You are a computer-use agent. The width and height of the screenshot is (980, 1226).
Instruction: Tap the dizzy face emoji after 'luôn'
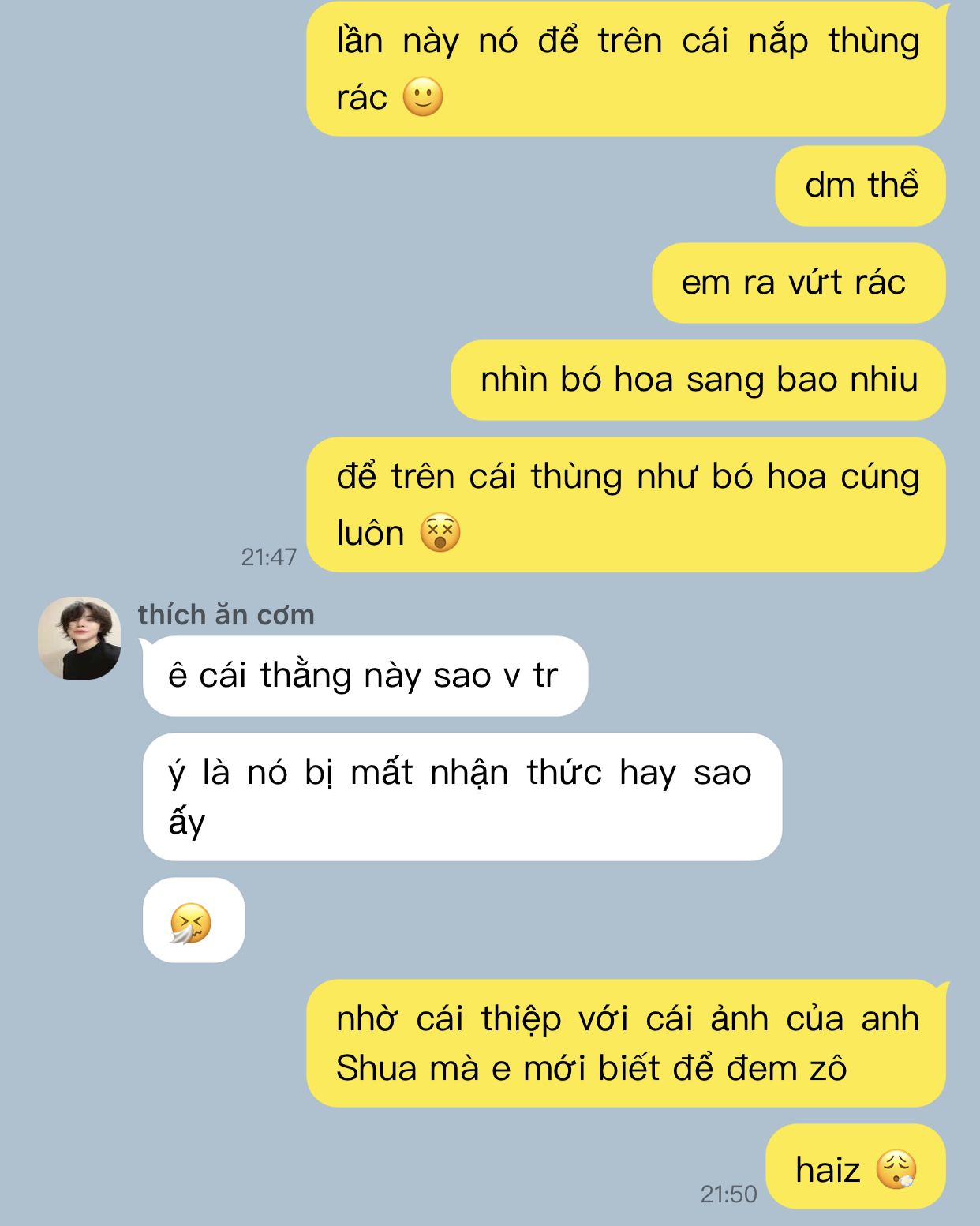[x=440, y=533]
